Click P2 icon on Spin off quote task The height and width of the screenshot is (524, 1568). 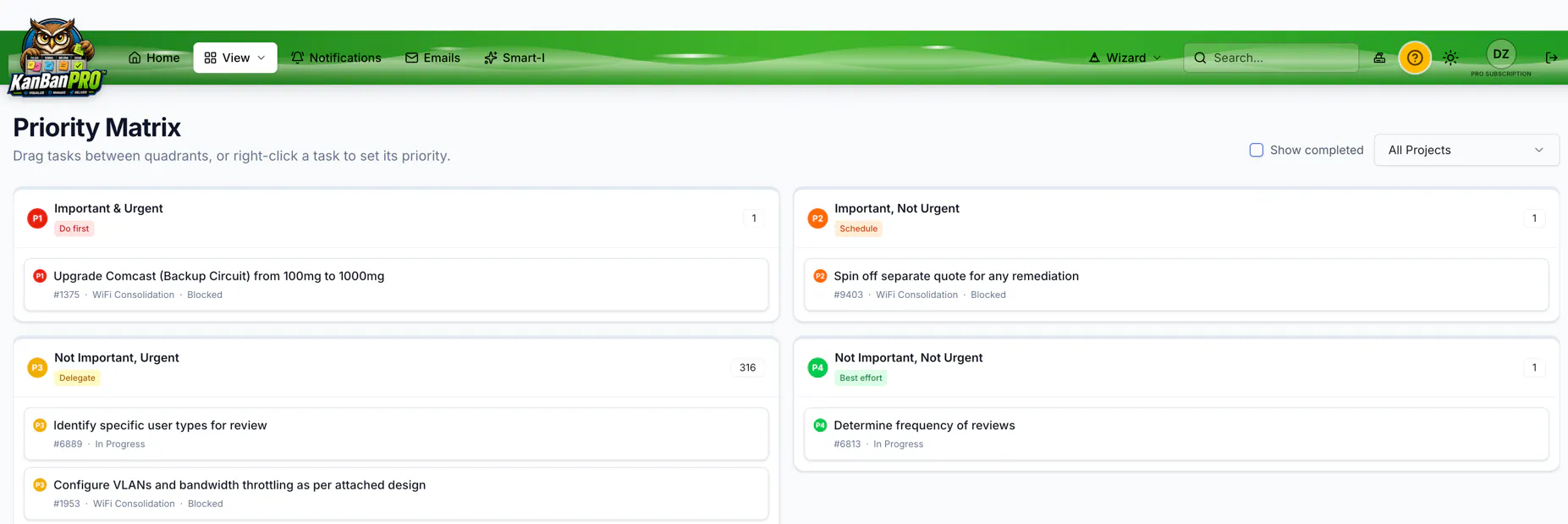coord(820,276)
